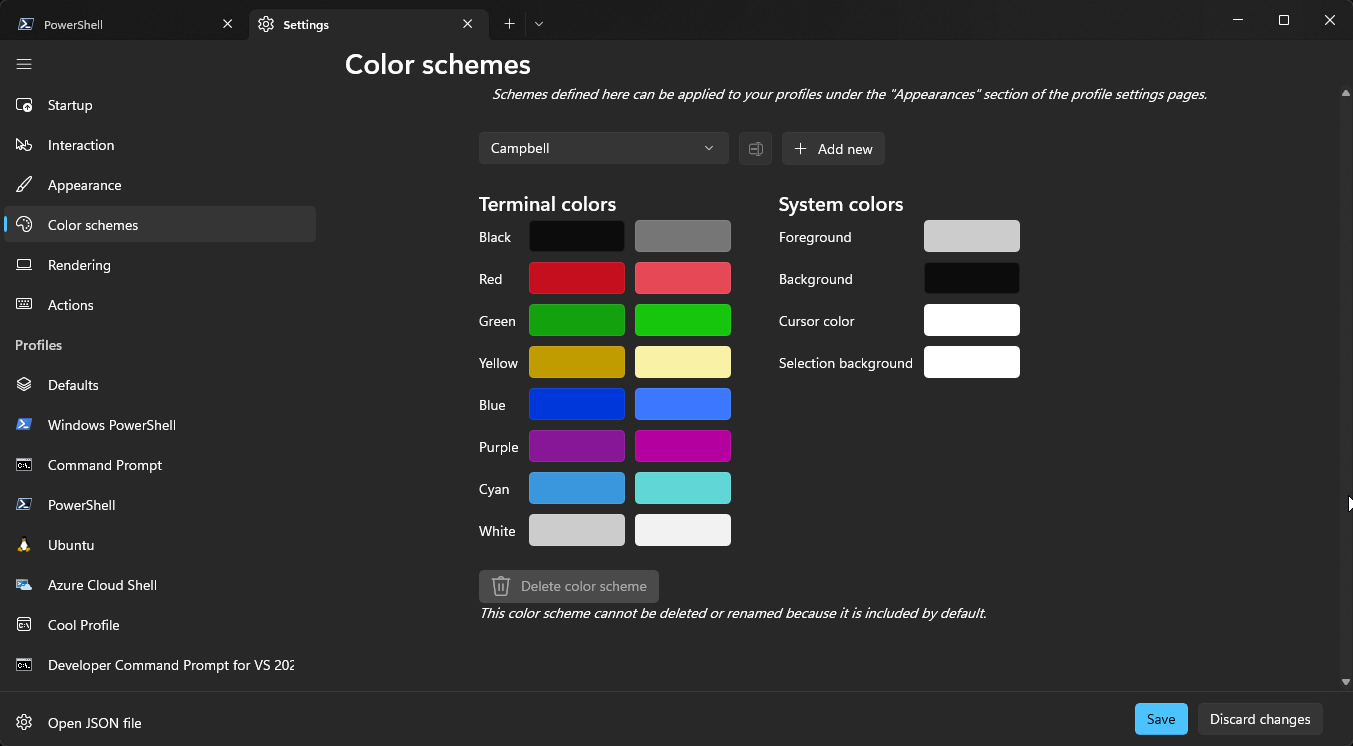Open the Startup settings page

(160, 105)
